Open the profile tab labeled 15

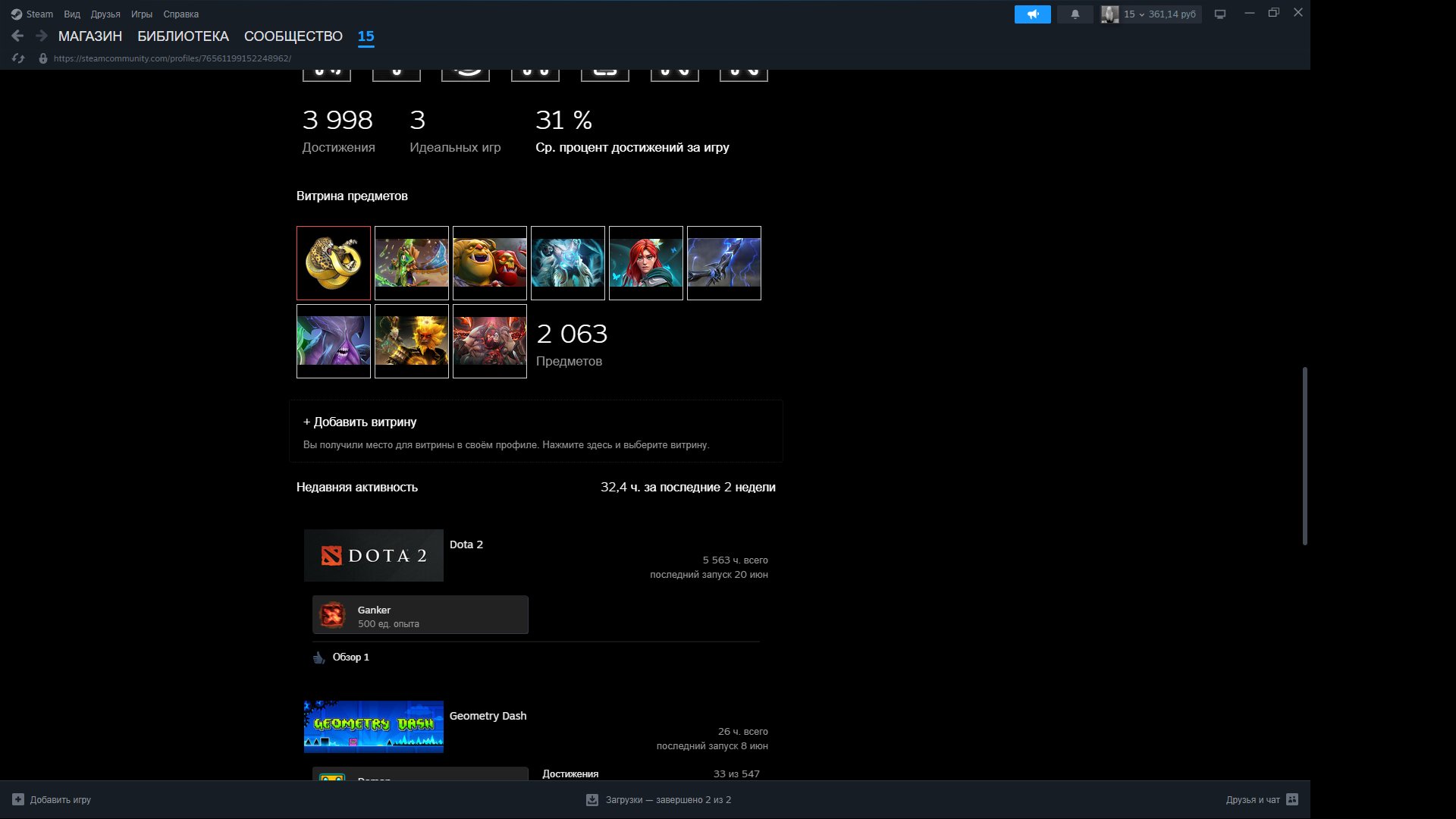(366, 36)
